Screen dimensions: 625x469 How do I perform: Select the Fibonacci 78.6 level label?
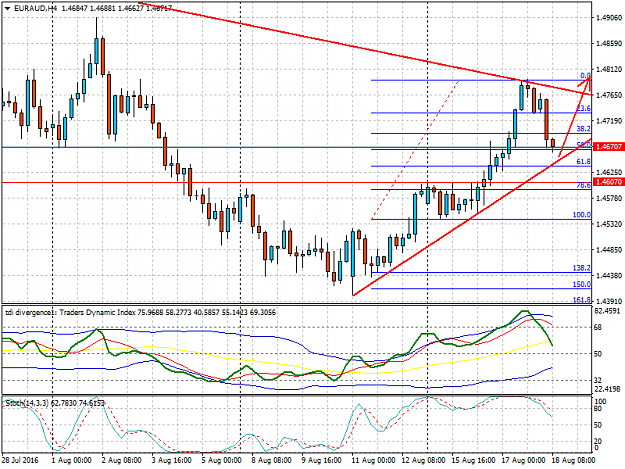pyautogui.click(x=584, y=185)
